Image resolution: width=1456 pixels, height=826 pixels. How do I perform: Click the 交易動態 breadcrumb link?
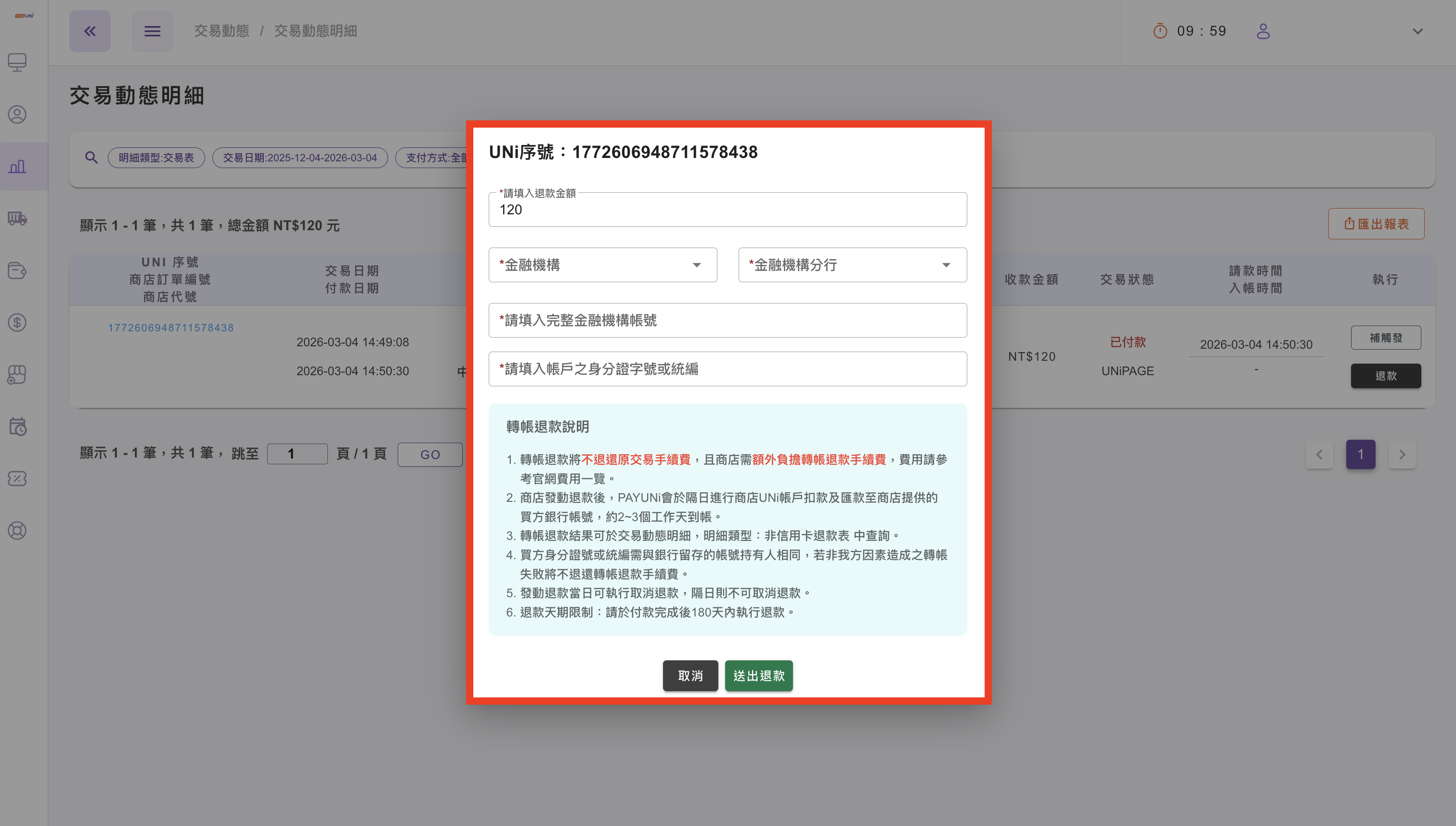221,31
